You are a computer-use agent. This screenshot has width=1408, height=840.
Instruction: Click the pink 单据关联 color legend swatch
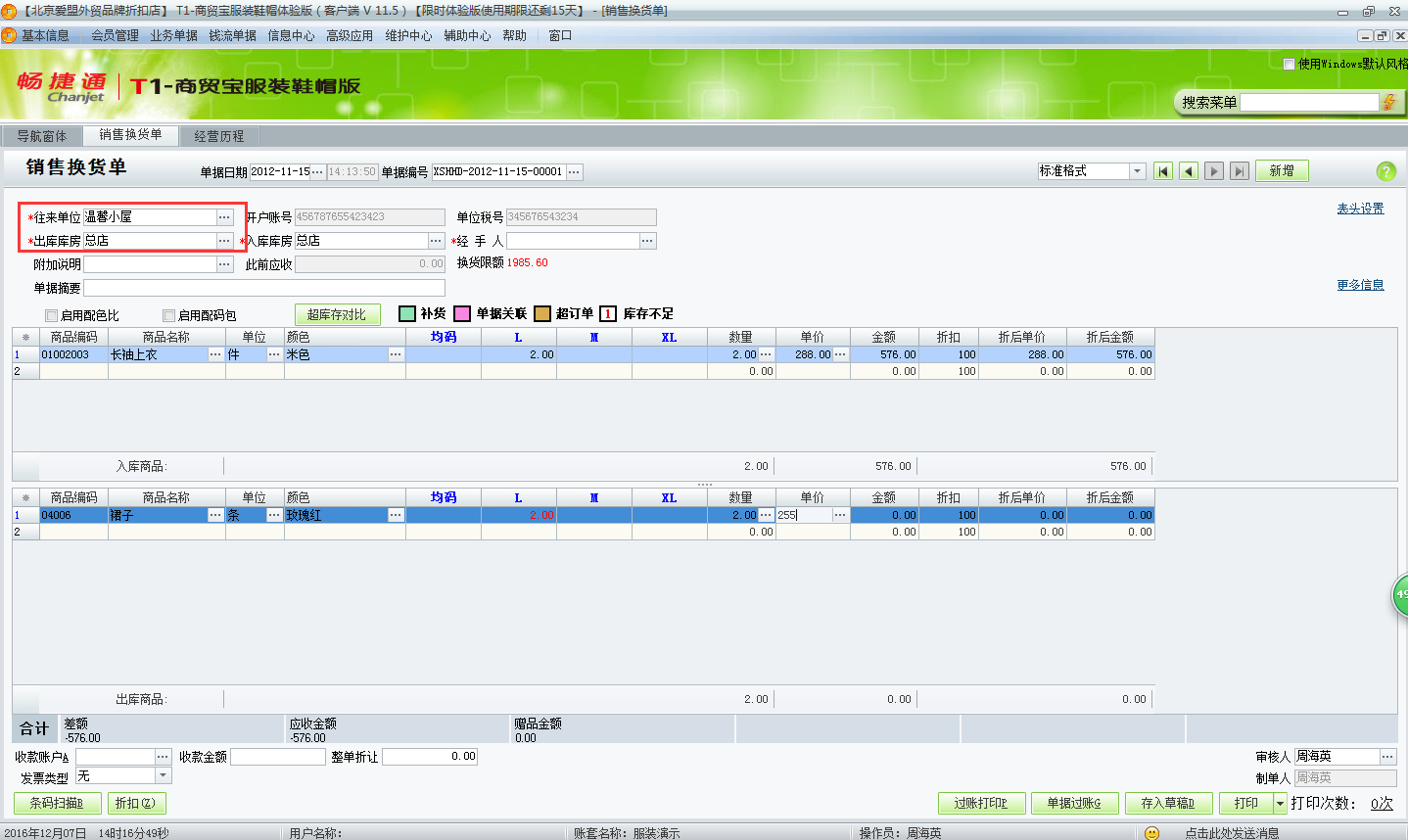coord(462,313)
